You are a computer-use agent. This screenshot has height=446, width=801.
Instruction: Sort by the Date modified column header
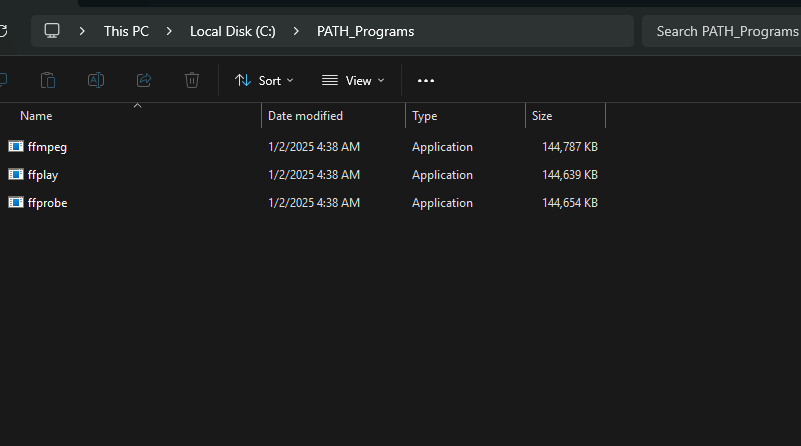pyautogui.click(x=305, y=116)
